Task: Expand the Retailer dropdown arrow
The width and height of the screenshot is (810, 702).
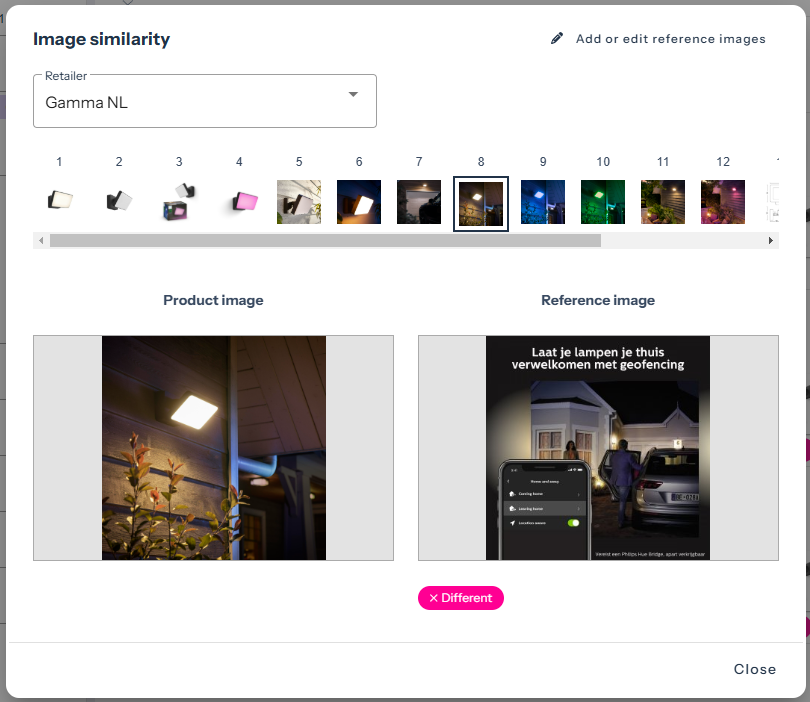Action: [353, 95]
